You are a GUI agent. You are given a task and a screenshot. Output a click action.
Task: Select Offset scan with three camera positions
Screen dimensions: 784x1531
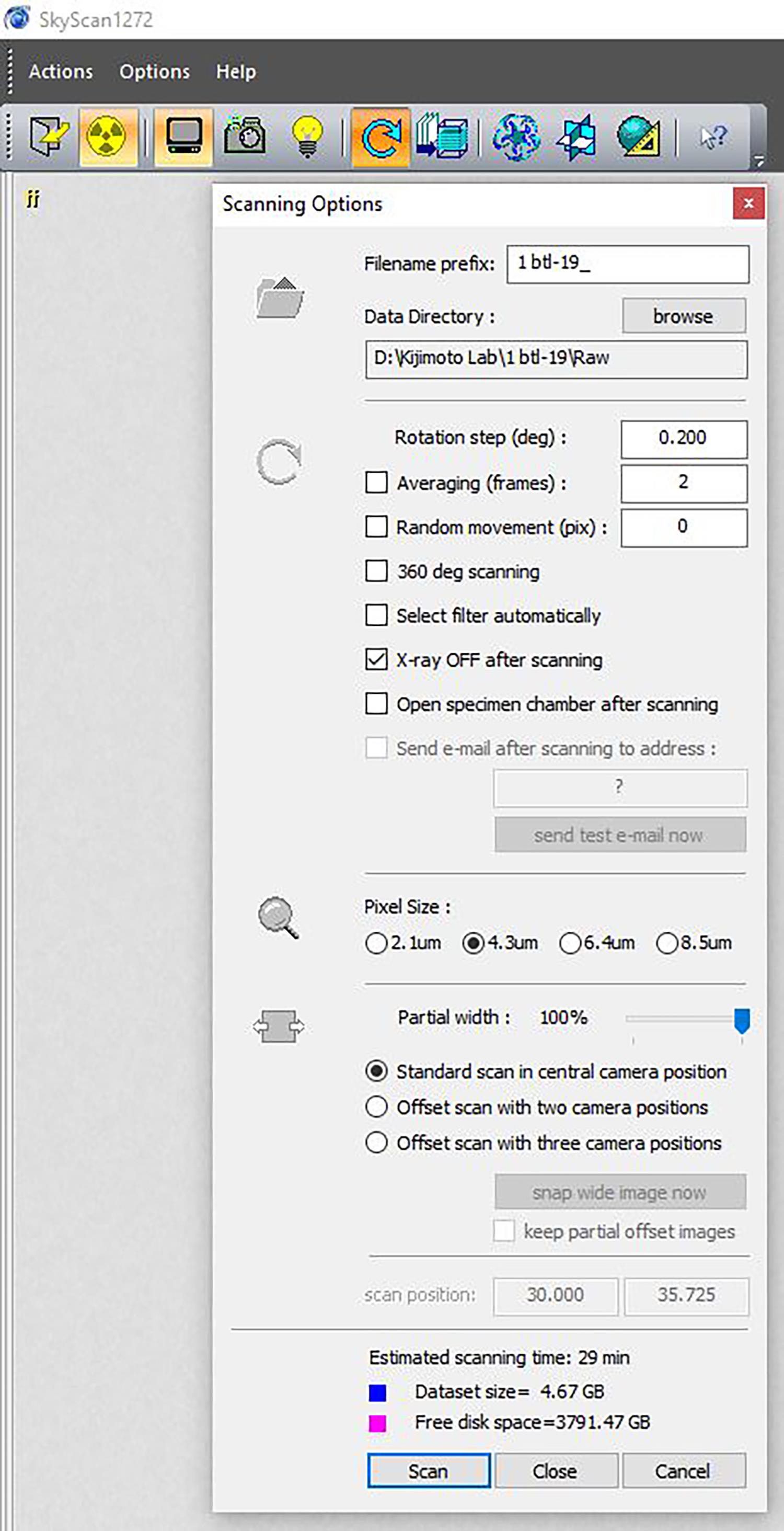click(376, 1142)
